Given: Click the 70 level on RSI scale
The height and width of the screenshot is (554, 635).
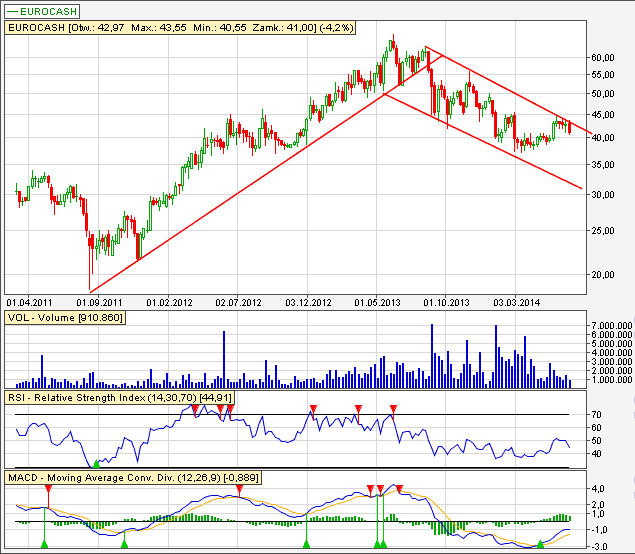Looking at the screenshot, I should pos(594,414).
